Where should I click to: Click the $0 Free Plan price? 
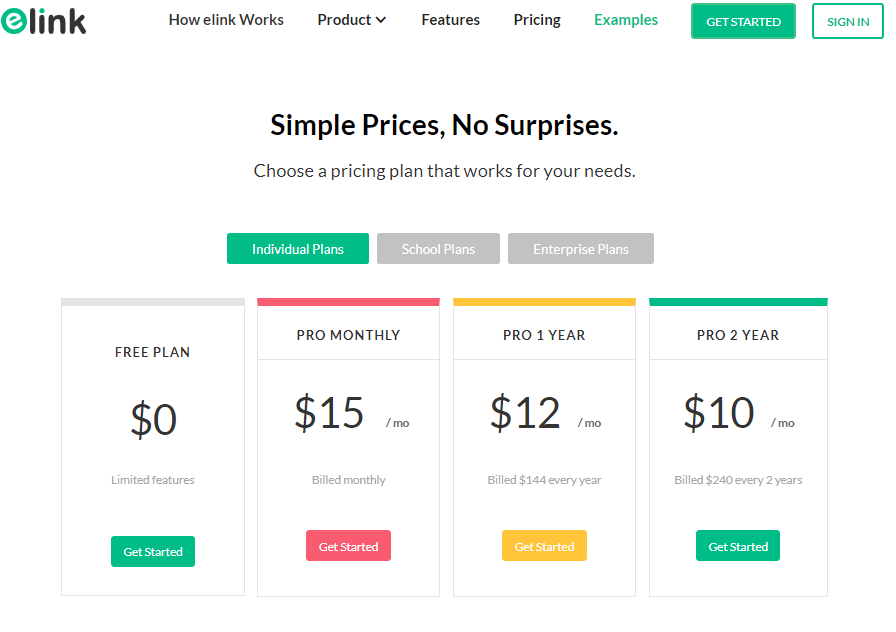coord(153,419)
